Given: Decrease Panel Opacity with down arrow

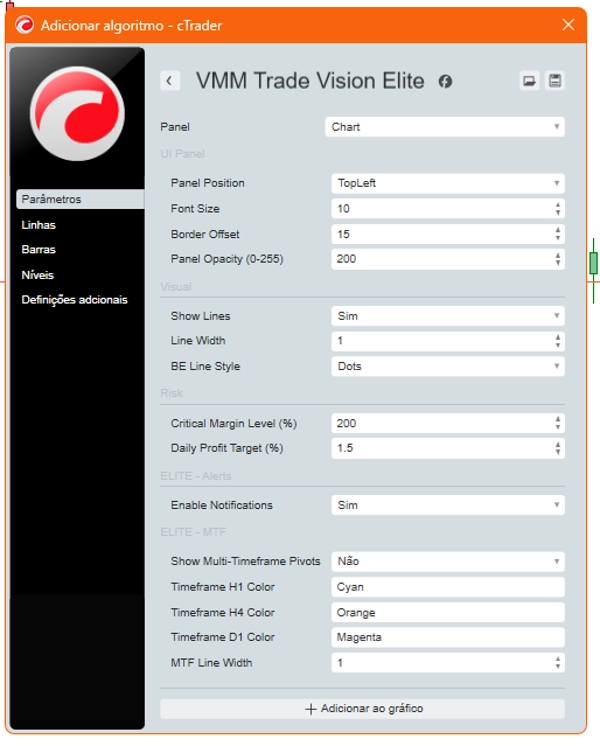Looking at the screenshot, I should (558, 263).
